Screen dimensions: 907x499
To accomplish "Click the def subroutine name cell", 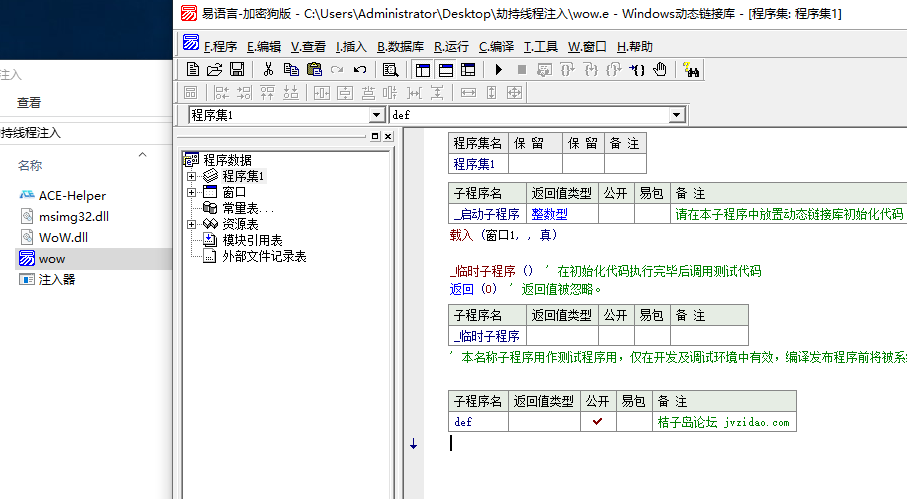I will [x=478, y=422].
